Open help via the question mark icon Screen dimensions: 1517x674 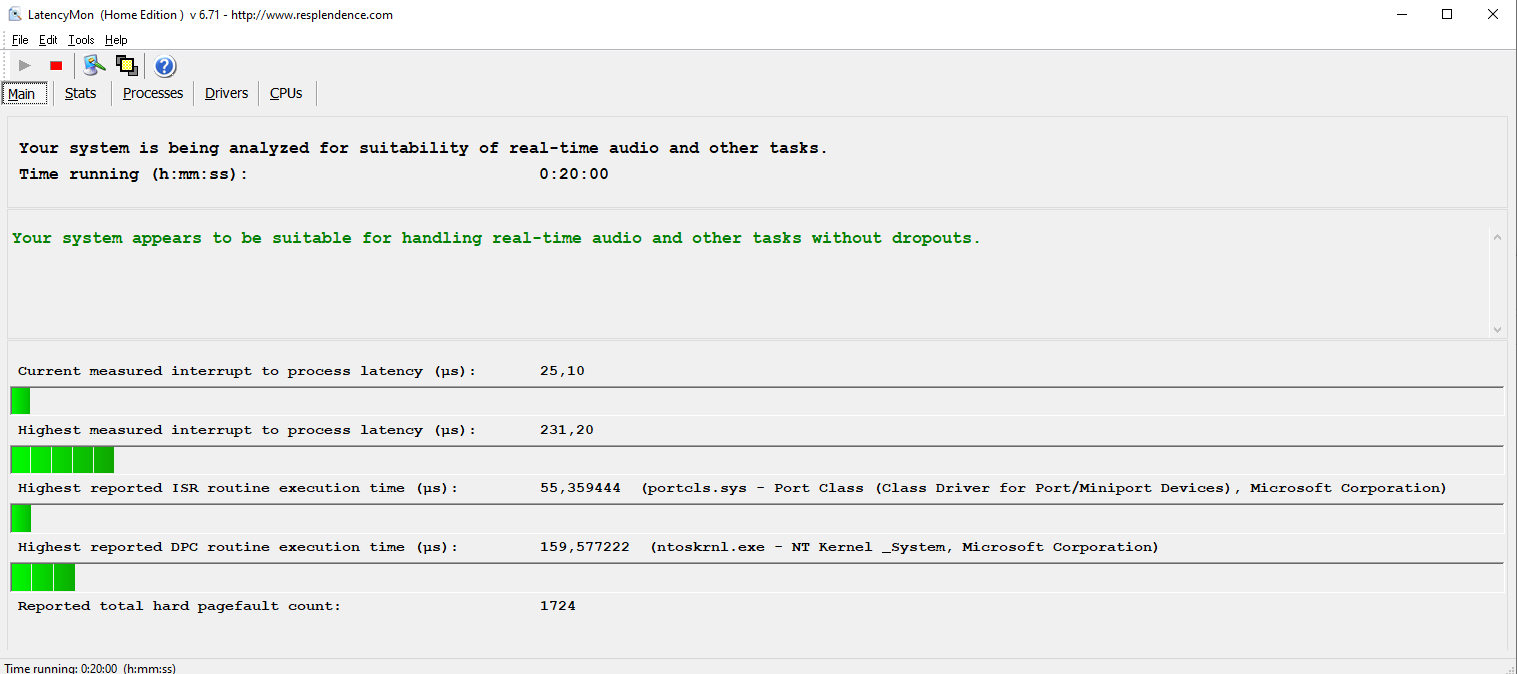point(163,66)
